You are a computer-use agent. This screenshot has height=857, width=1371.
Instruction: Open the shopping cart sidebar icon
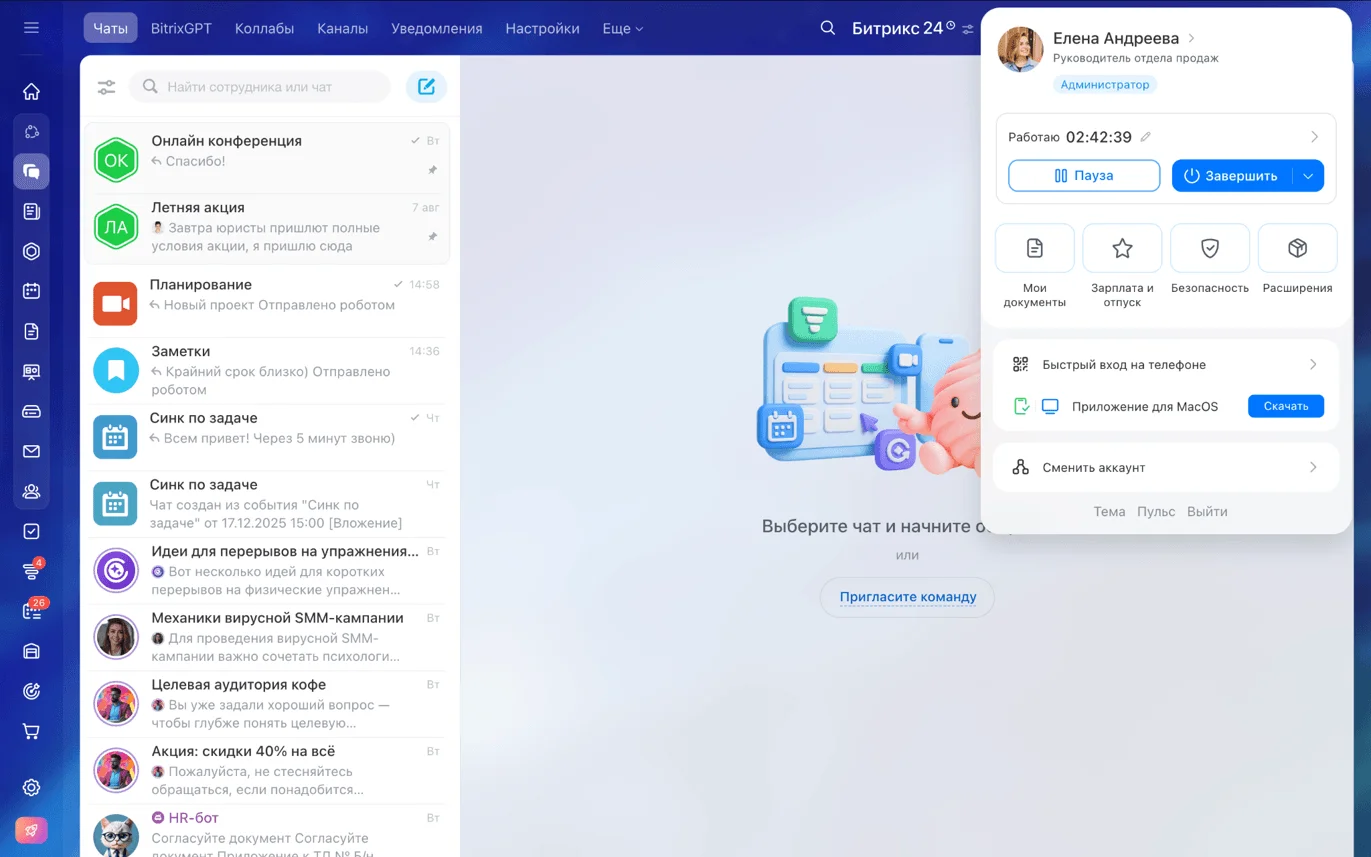pos(31,732)
